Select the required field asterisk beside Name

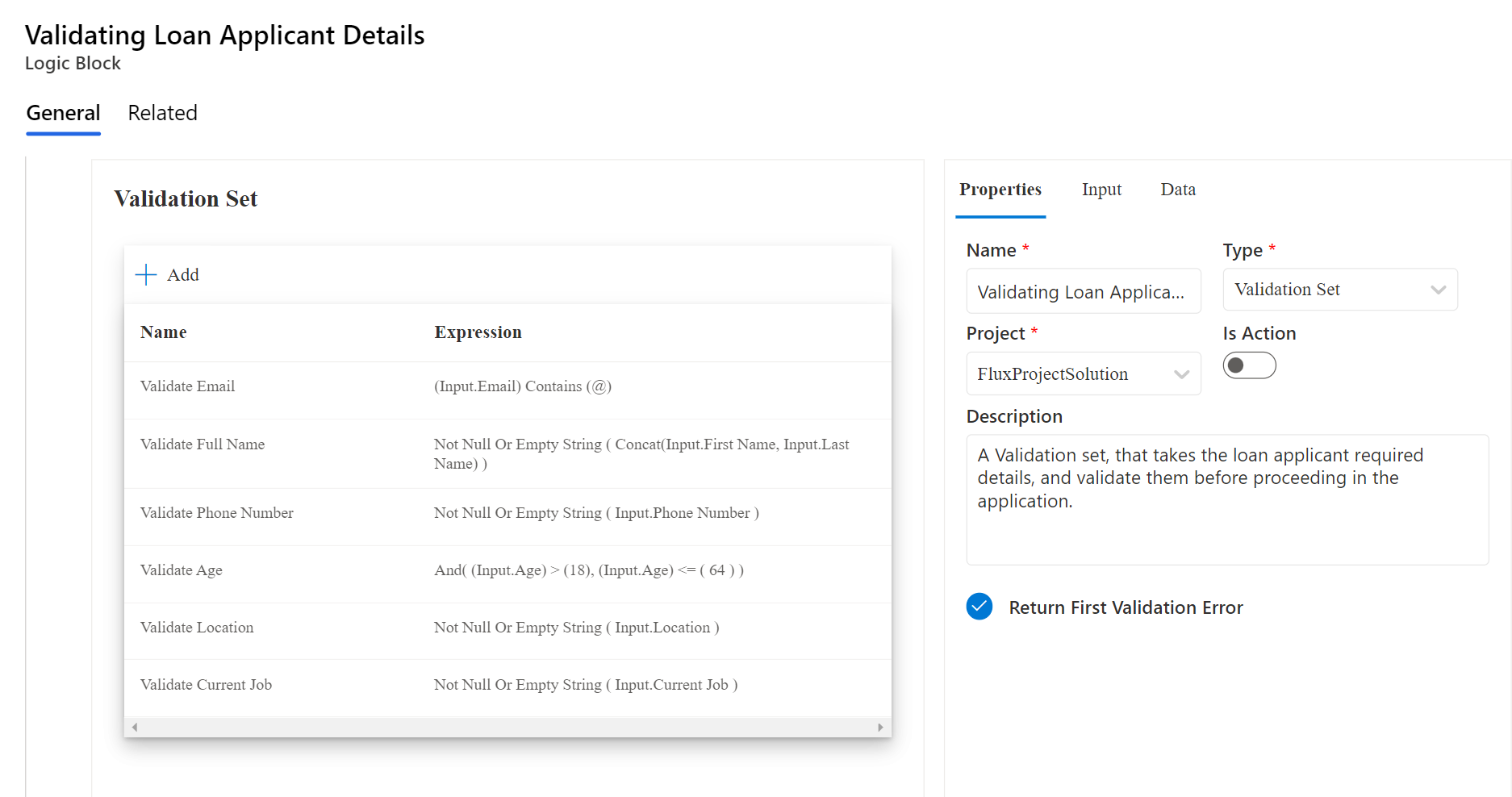pyautogui.click(x=1025, y=249)
